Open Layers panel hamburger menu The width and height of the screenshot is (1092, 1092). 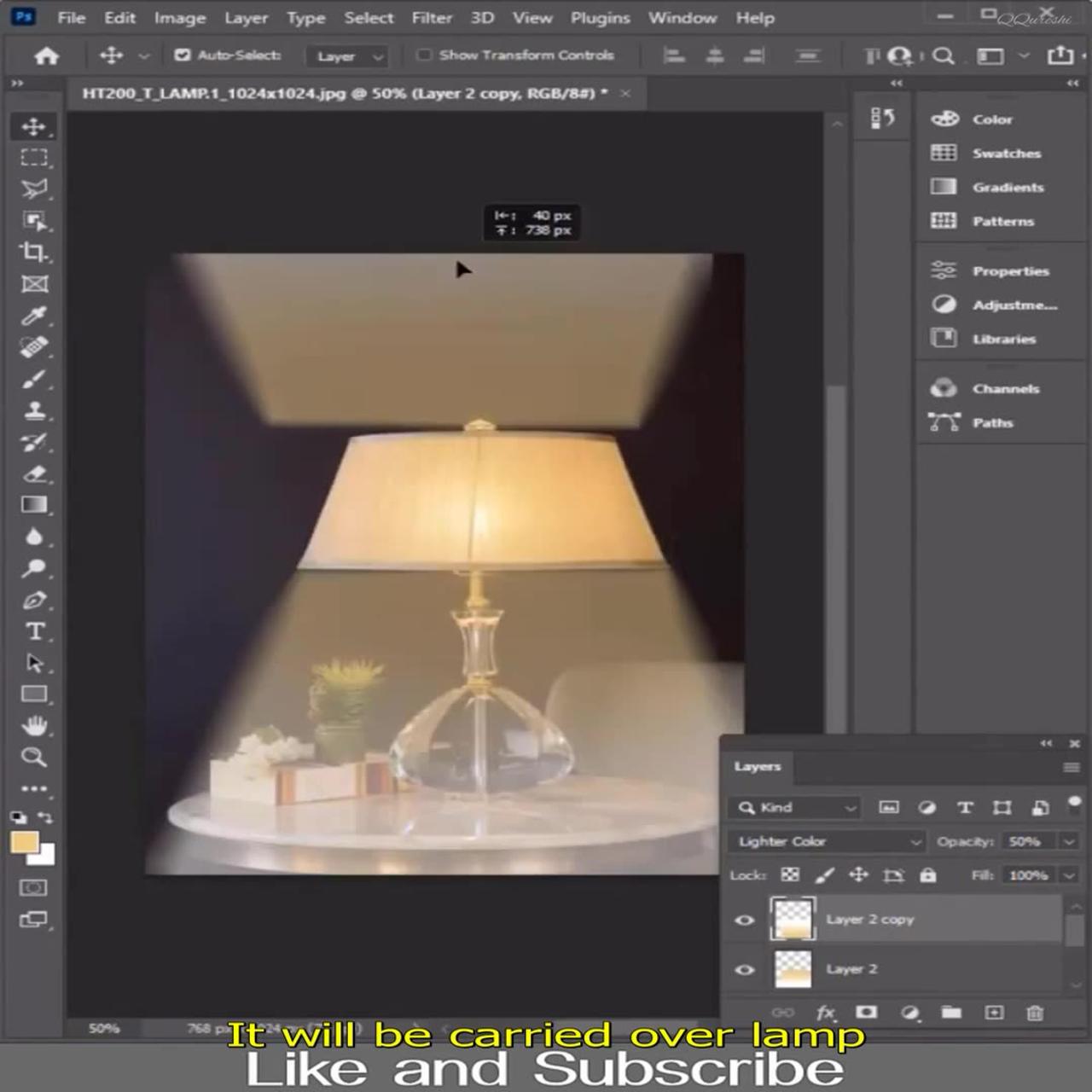[x=1072, y=768]
